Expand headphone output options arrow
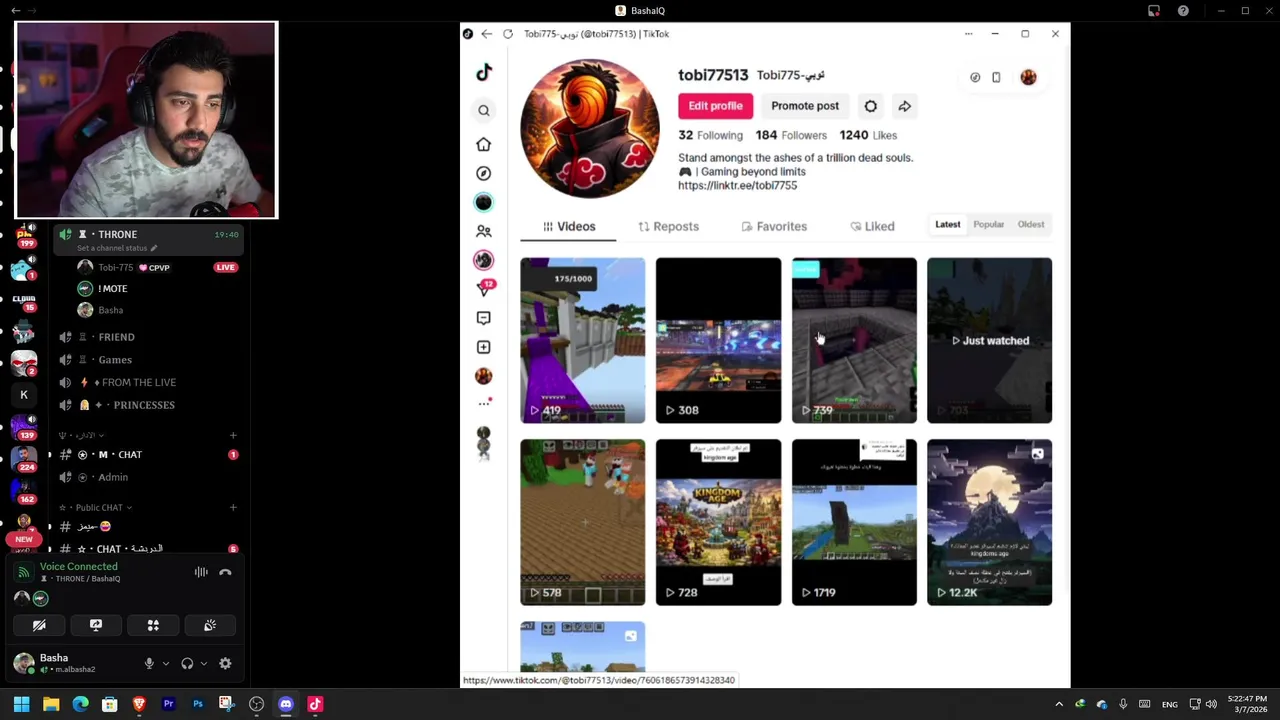The width and height of the screenshot is (1280, 720). coord(204,663)
